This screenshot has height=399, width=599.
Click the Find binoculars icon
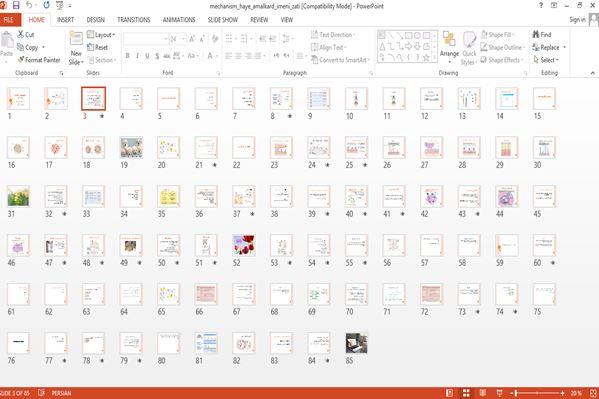[x=536, y=34]
